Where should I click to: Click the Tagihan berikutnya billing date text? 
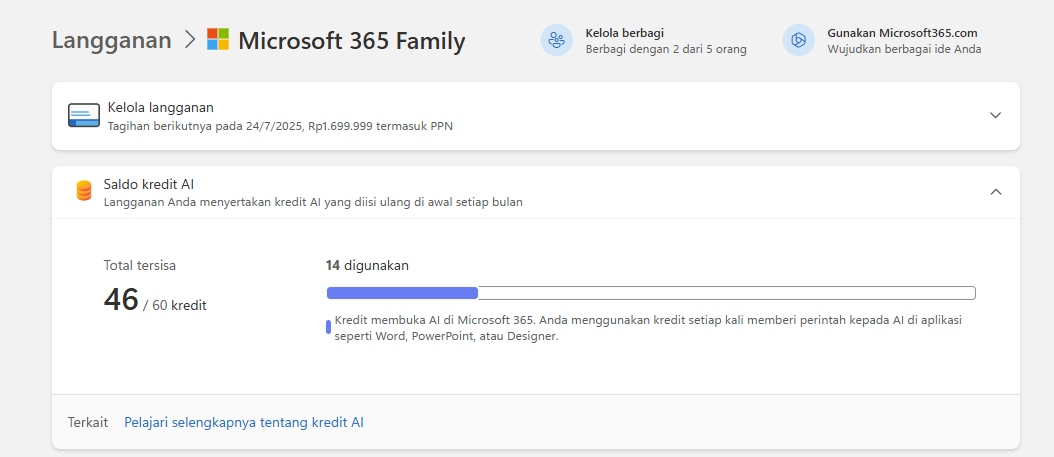280,126
